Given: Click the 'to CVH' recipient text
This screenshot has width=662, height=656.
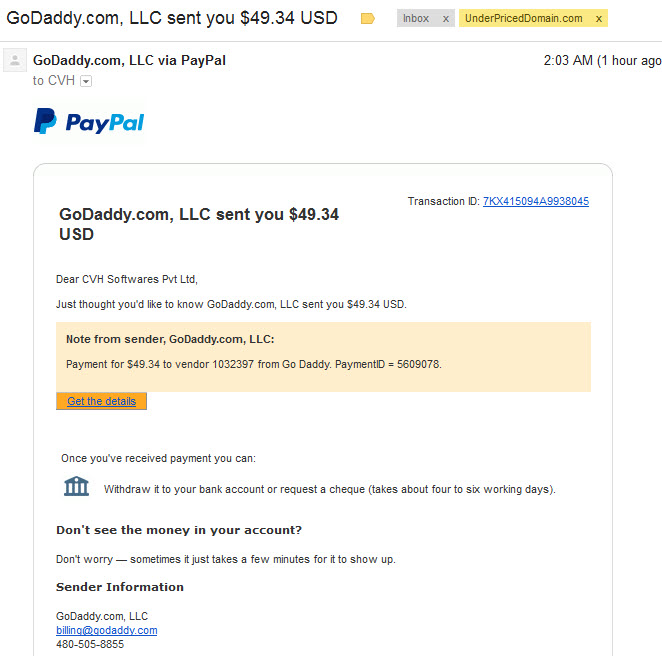Looking at the screenshot, I should pyautogui.click(x=54, y=81).
